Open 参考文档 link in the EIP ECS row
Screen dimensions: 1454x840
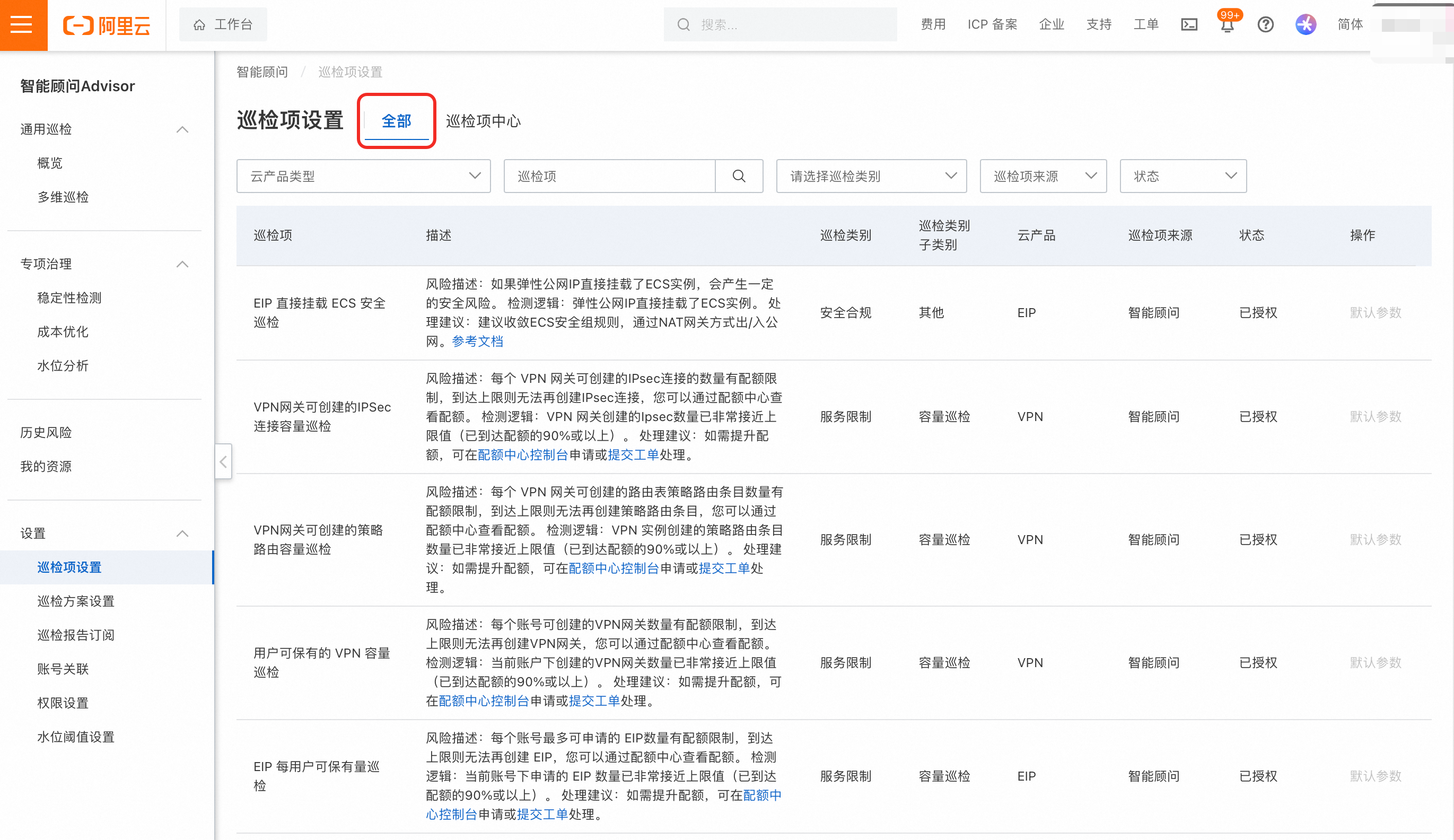coord(478,342)
